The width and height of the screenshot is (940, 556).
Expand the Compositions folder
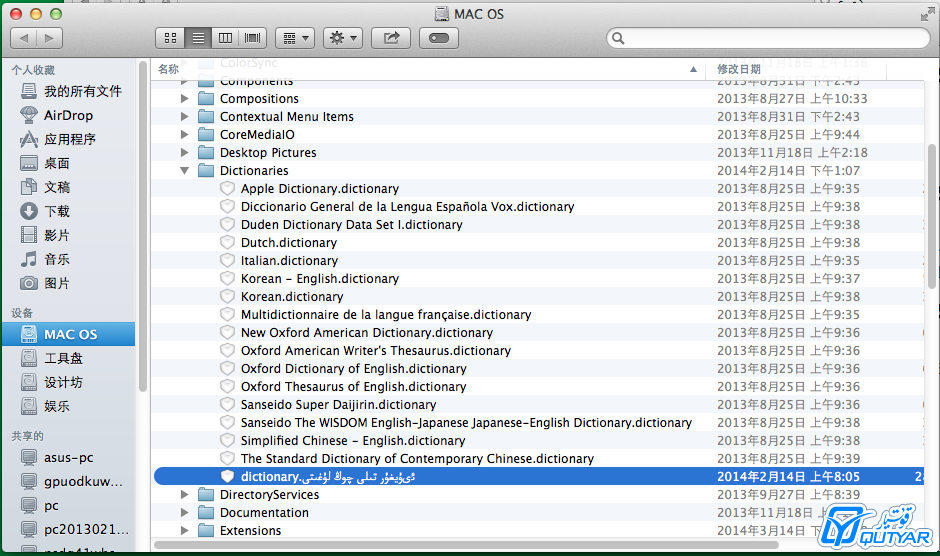(185, 98)
